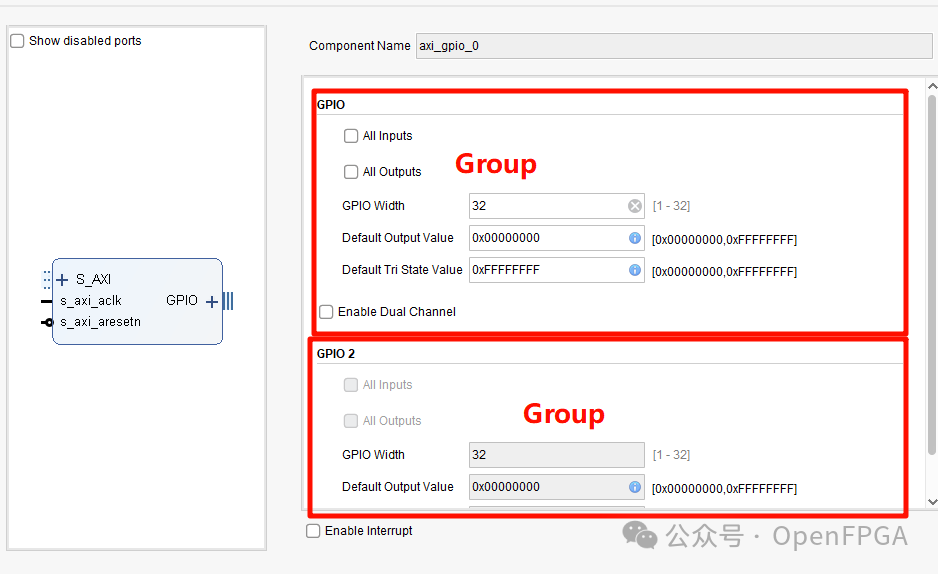
Task: Select the Default Tri State Value label
Action: (402, 270)
